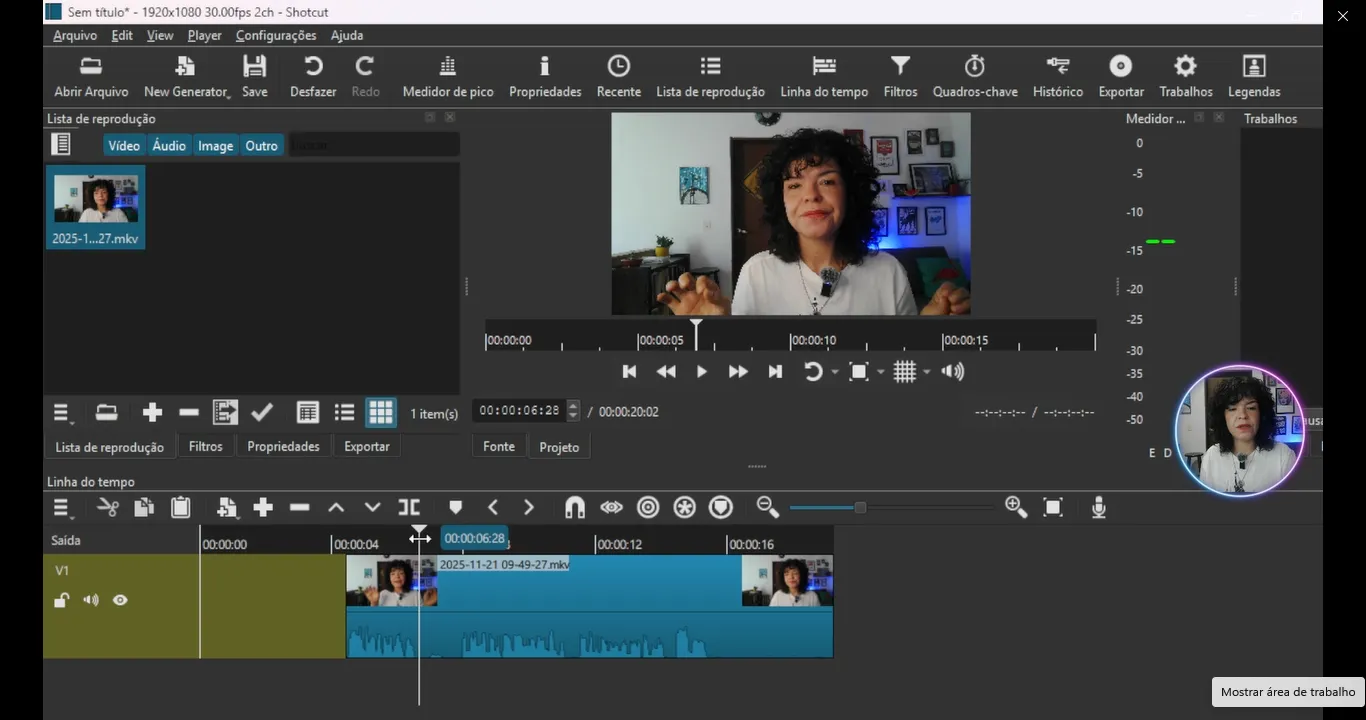This screenshot has height=720, width=1366.
Task: Click the timeline Cut scissors icon
Action: (x=108, y=508)
